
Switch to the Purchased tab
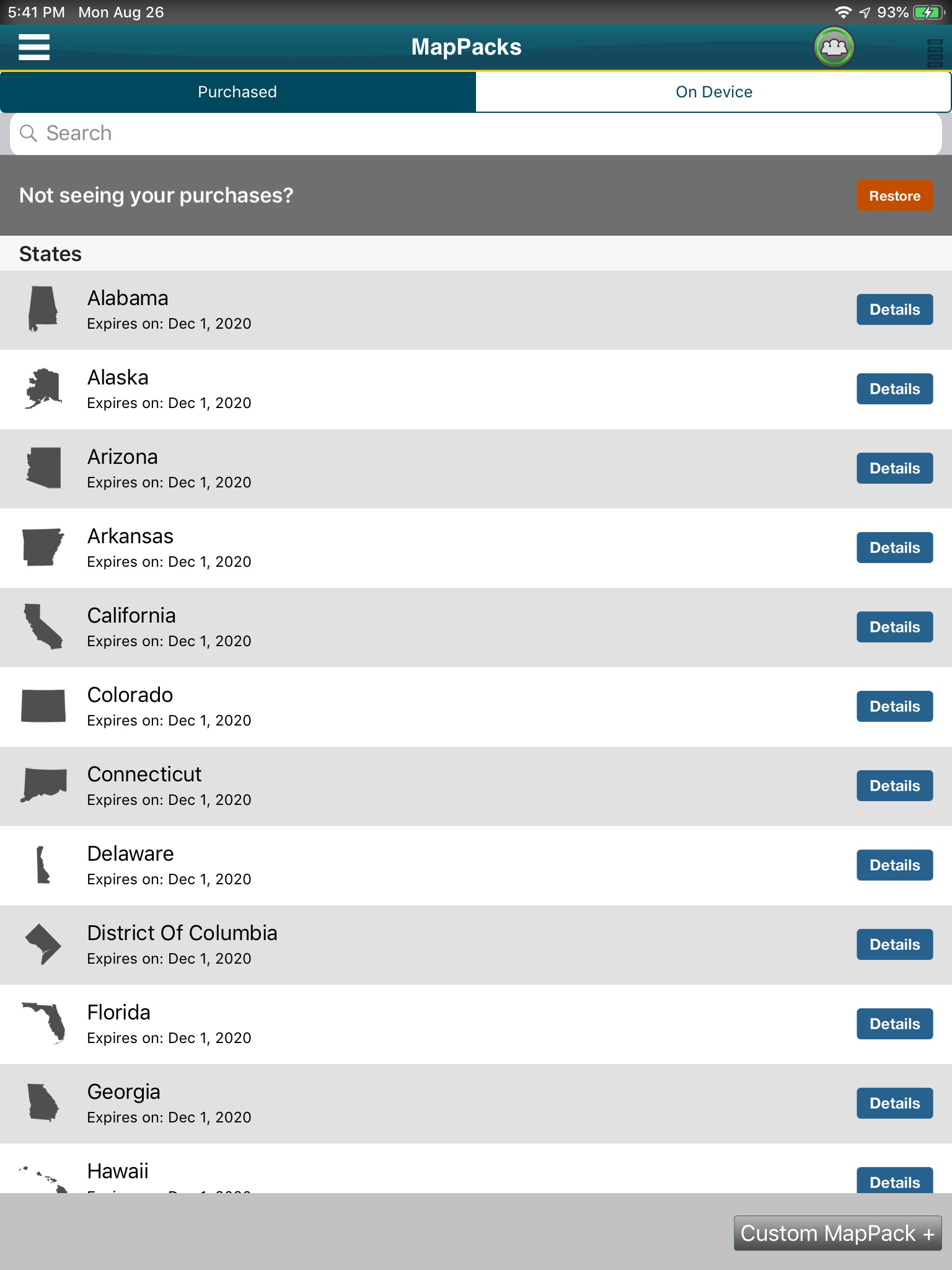pos(237,92)
